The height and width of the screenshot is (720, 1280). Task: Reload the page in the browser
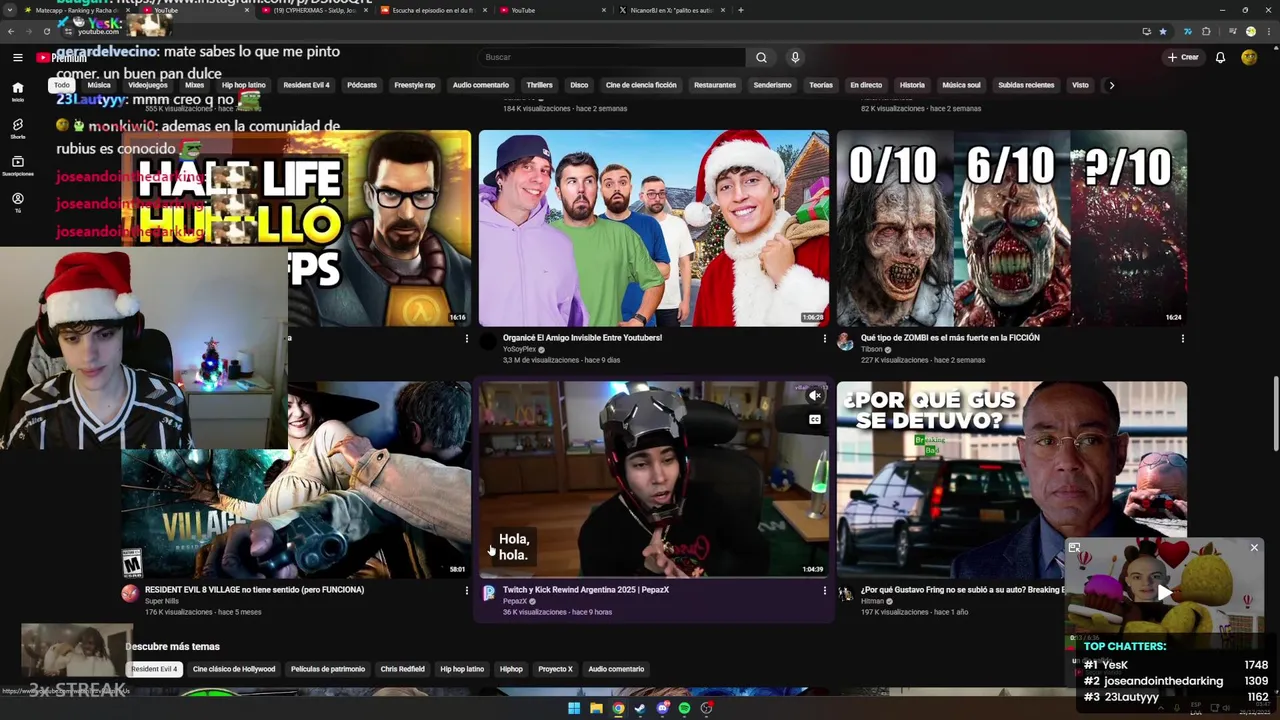pyautogui.click(x=46, y=31)
